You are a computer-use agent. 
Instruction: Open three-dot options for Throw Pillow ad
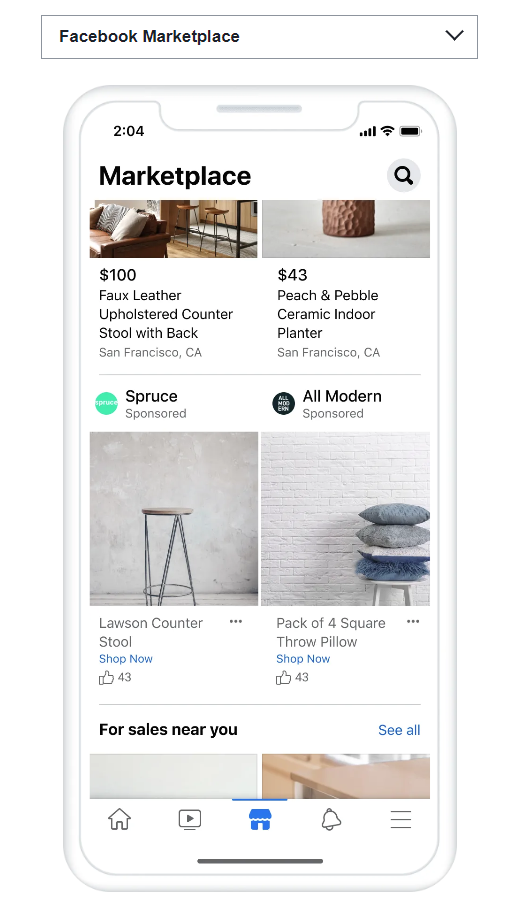[x=413, y=621]
